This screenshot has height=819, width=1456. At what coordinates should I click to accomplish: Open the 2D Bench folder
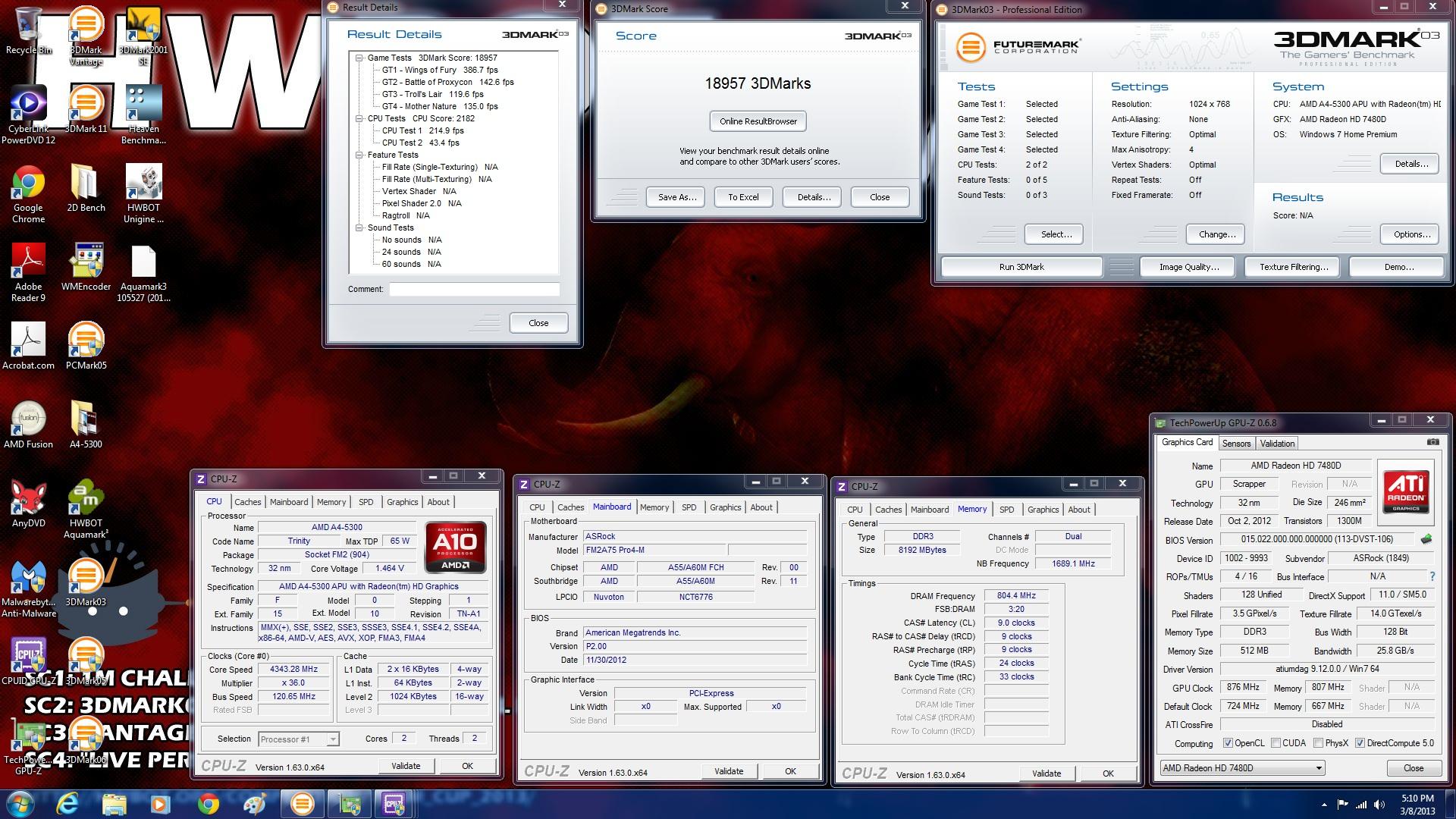tap(86, 188)
